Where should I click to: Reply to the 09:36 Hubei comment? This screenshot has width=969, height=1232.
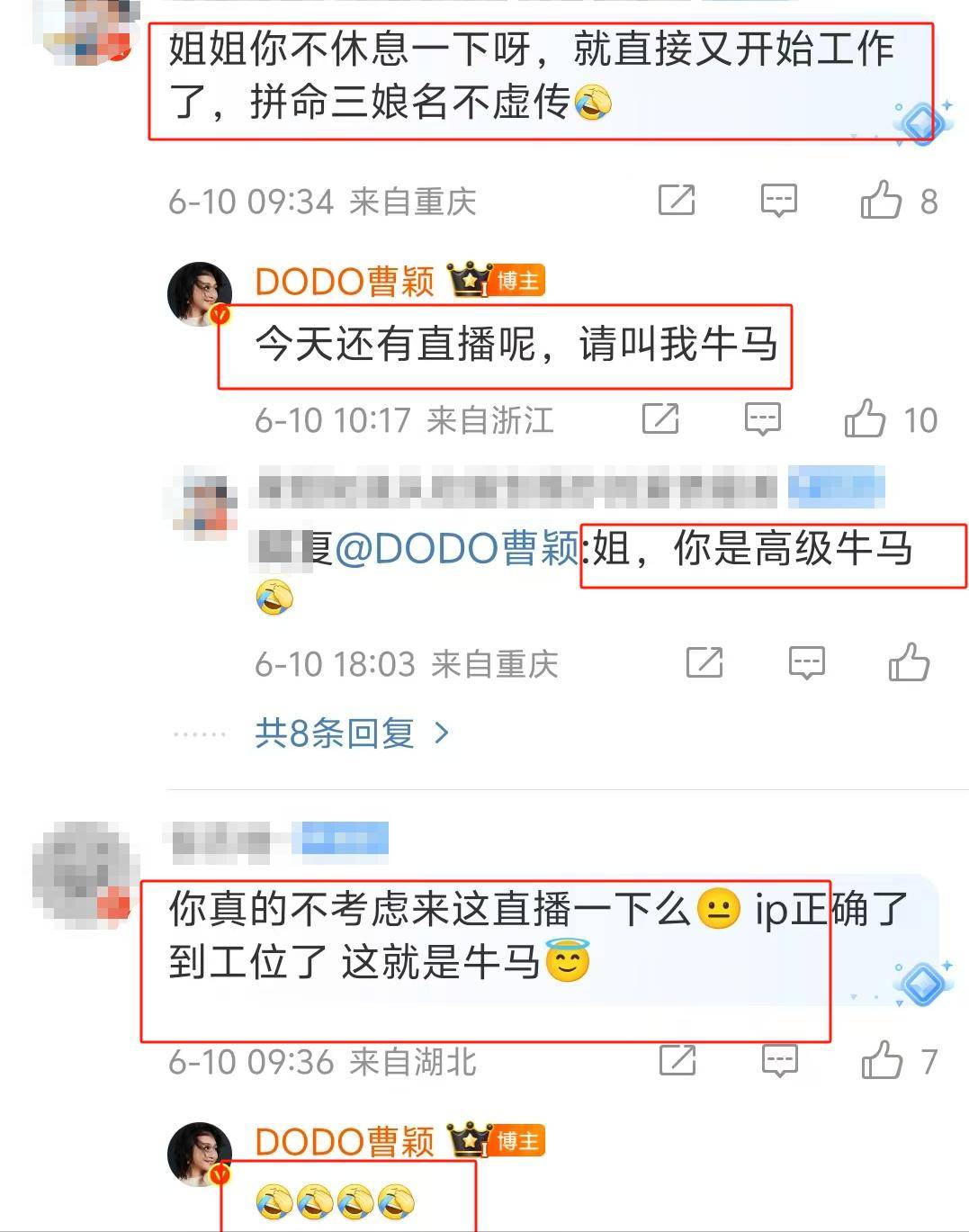point(779,1061)
